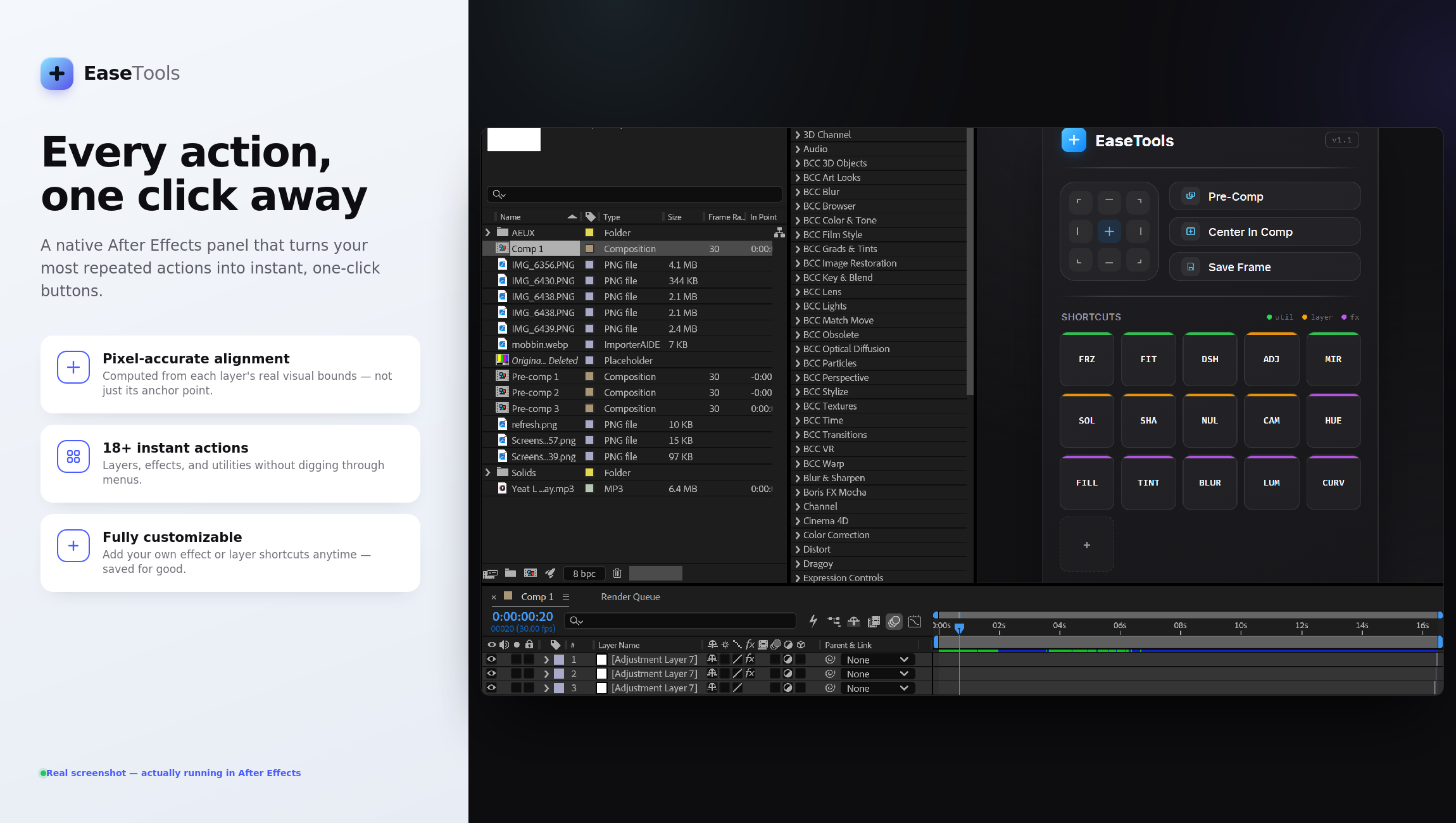Click the Graph Editor icon in timeline

915,621
